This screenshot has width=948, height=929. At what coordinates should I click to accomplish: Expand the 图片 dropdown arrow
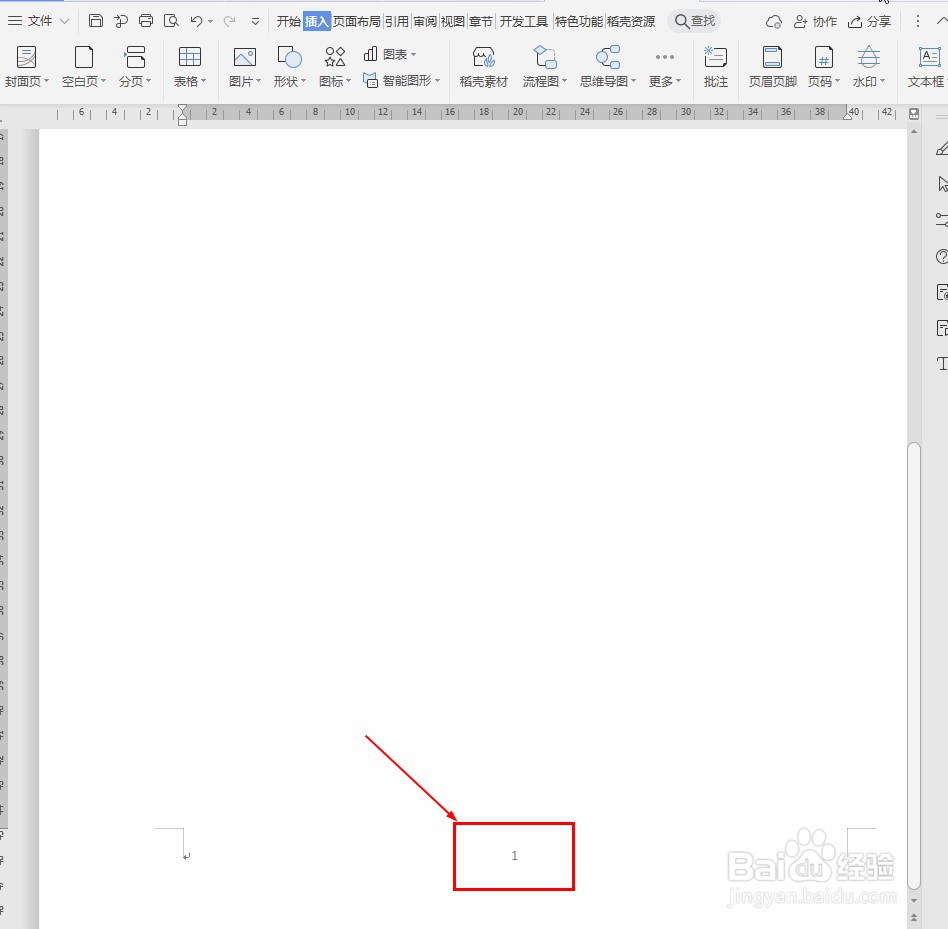click(258, 80)
